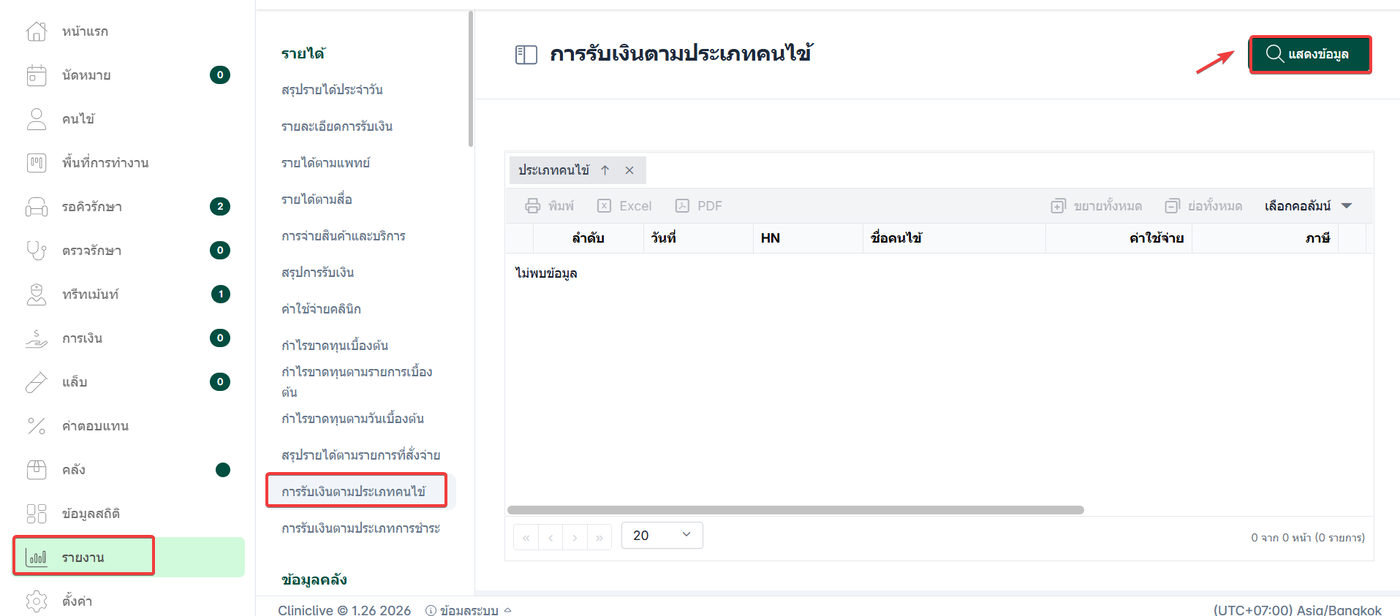The width and height of the screenshot is (1400, 616).
Task: Open the หน้าแรก home icon
Action: (36, 31)
